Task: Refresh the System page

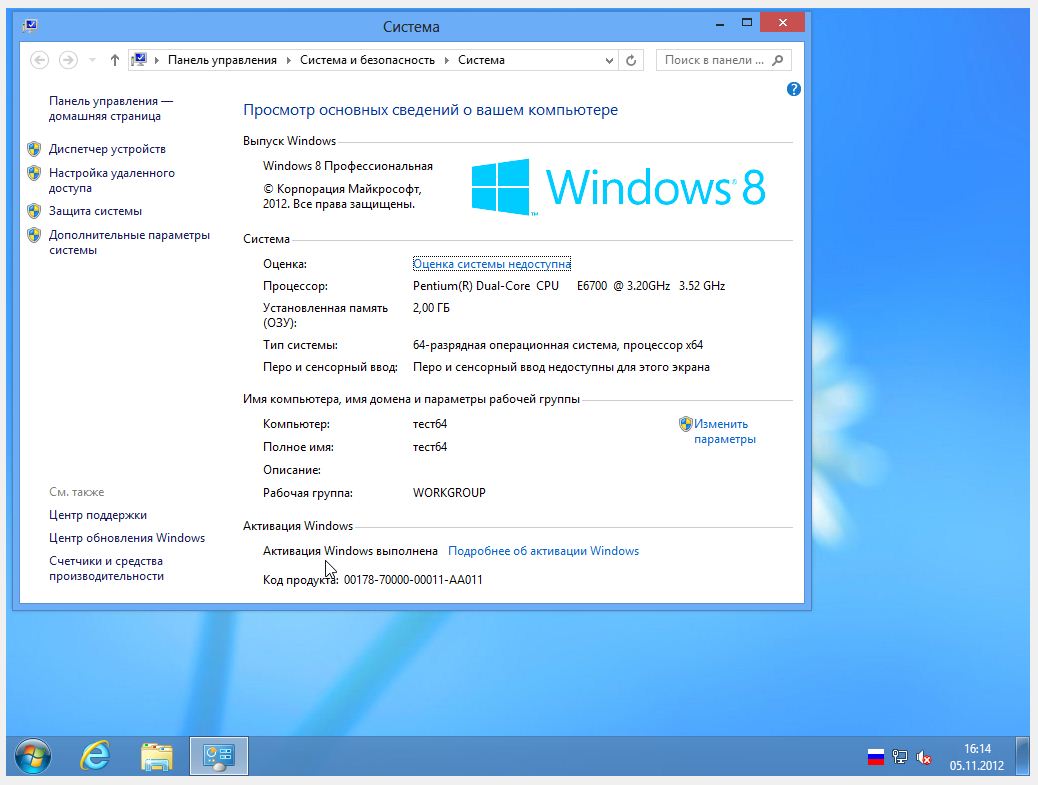Action: [x=631, y=60]
